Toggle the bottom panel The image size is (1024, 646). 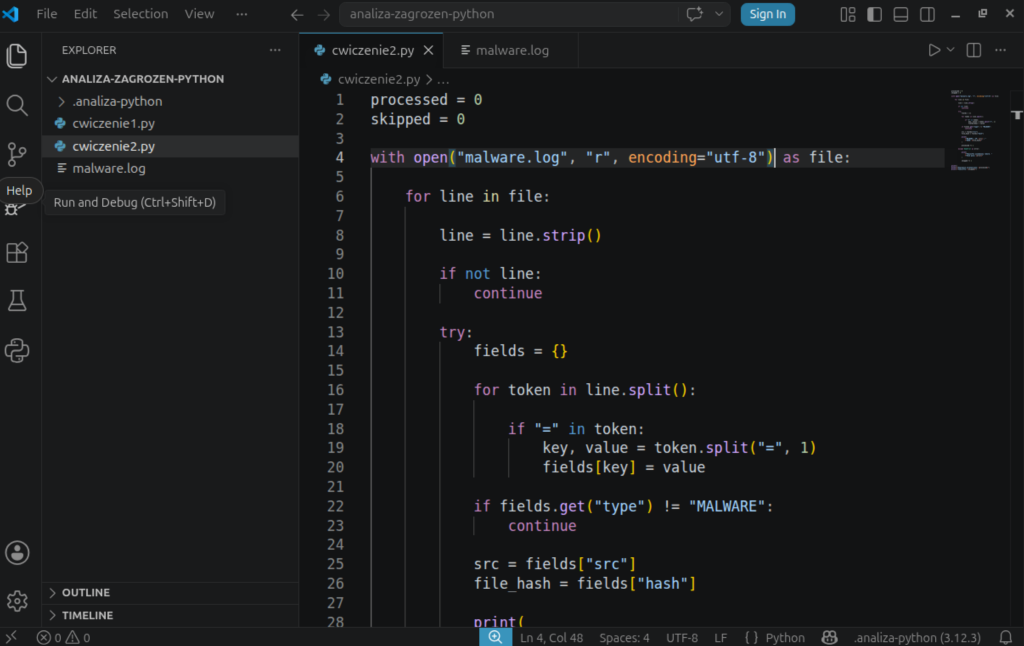[x=901, y=14]
